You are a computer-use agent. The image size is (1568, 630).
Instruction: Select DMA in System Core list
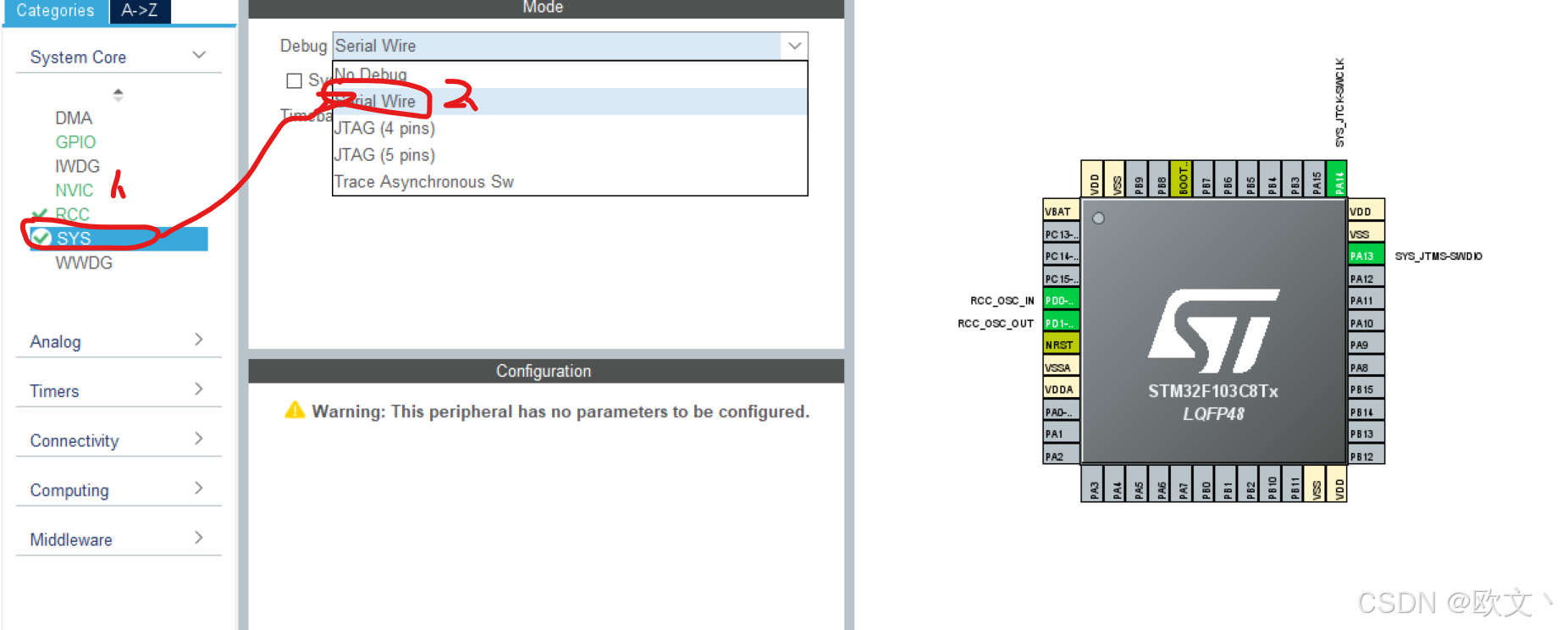point(74,118)
